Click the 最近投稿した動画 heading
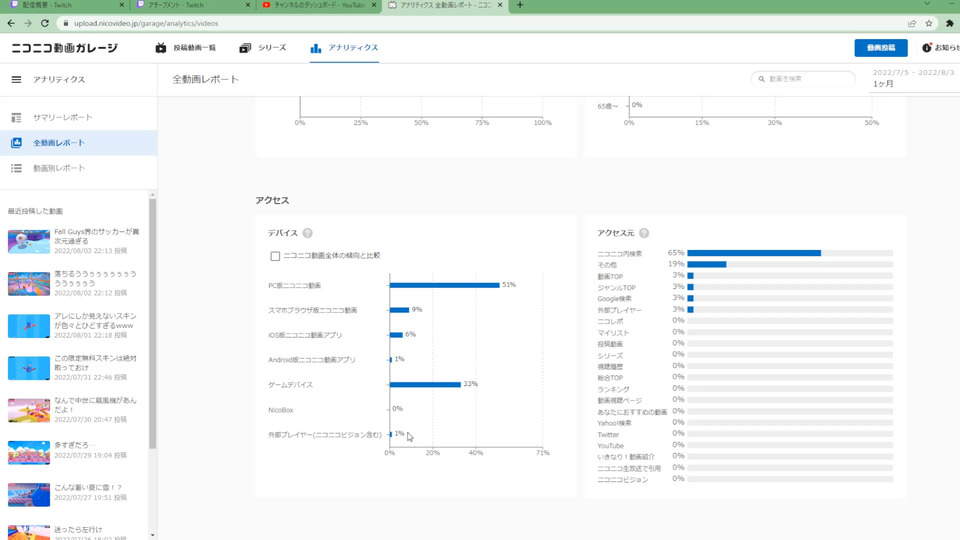This screenshot has height=540, width=960. click(x=36, y=211)
